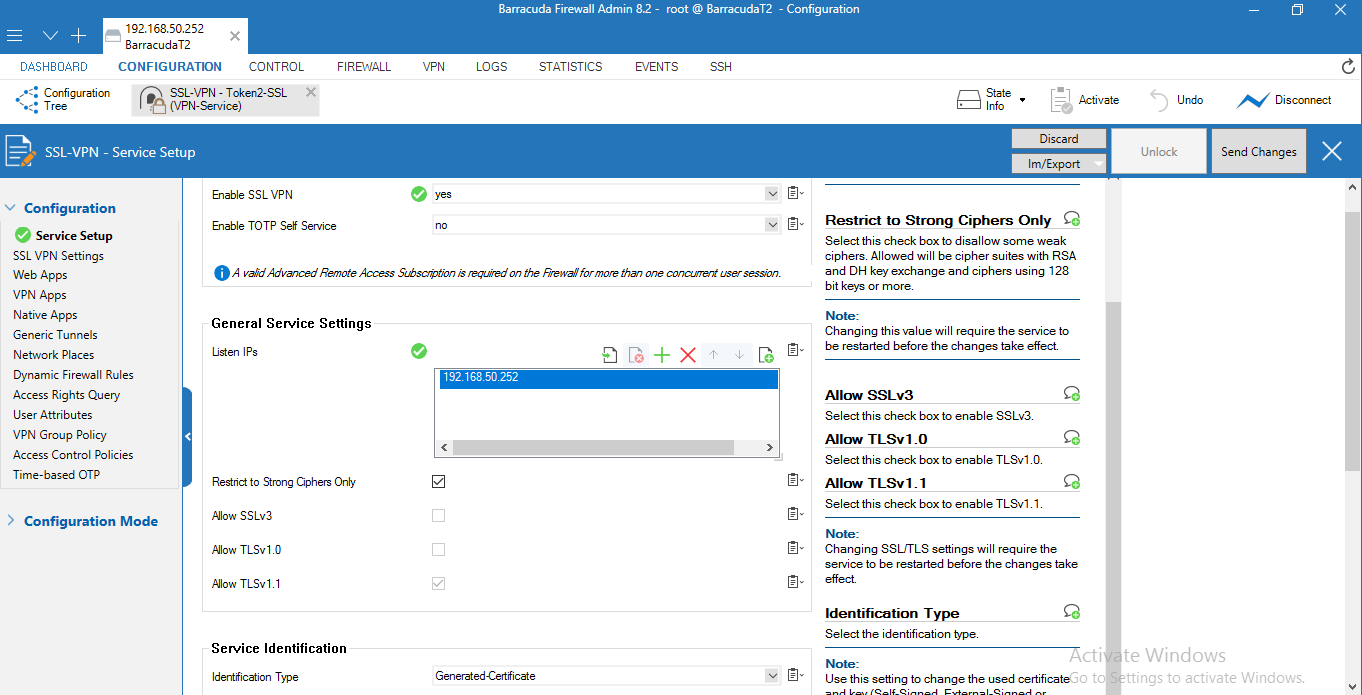Add comment for Restrict to Strong Ciphers help
This screenshot has width=1362, height=695.
(x=1072, y=219)
